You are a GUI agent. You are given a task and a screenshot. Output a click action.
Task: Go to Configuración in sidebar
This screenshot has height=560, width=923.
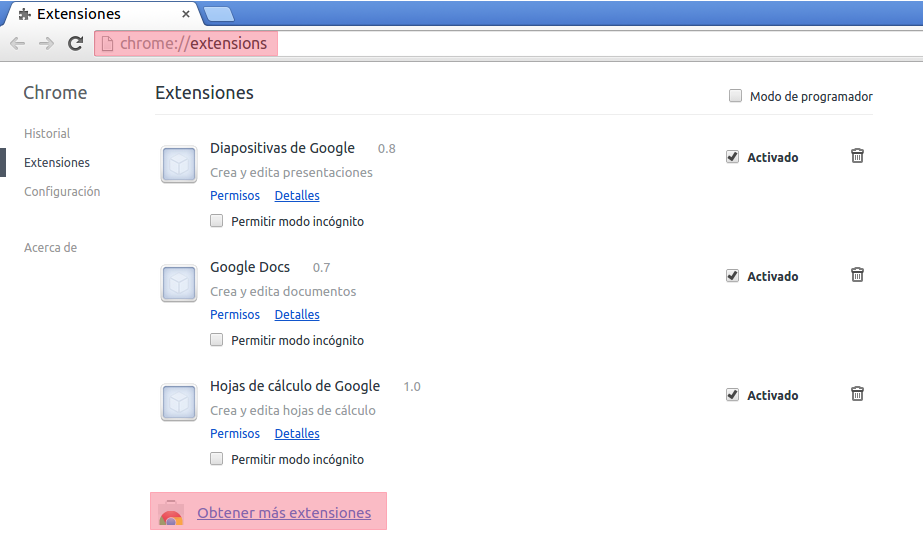pyautogui.click(x=62, y=191)
